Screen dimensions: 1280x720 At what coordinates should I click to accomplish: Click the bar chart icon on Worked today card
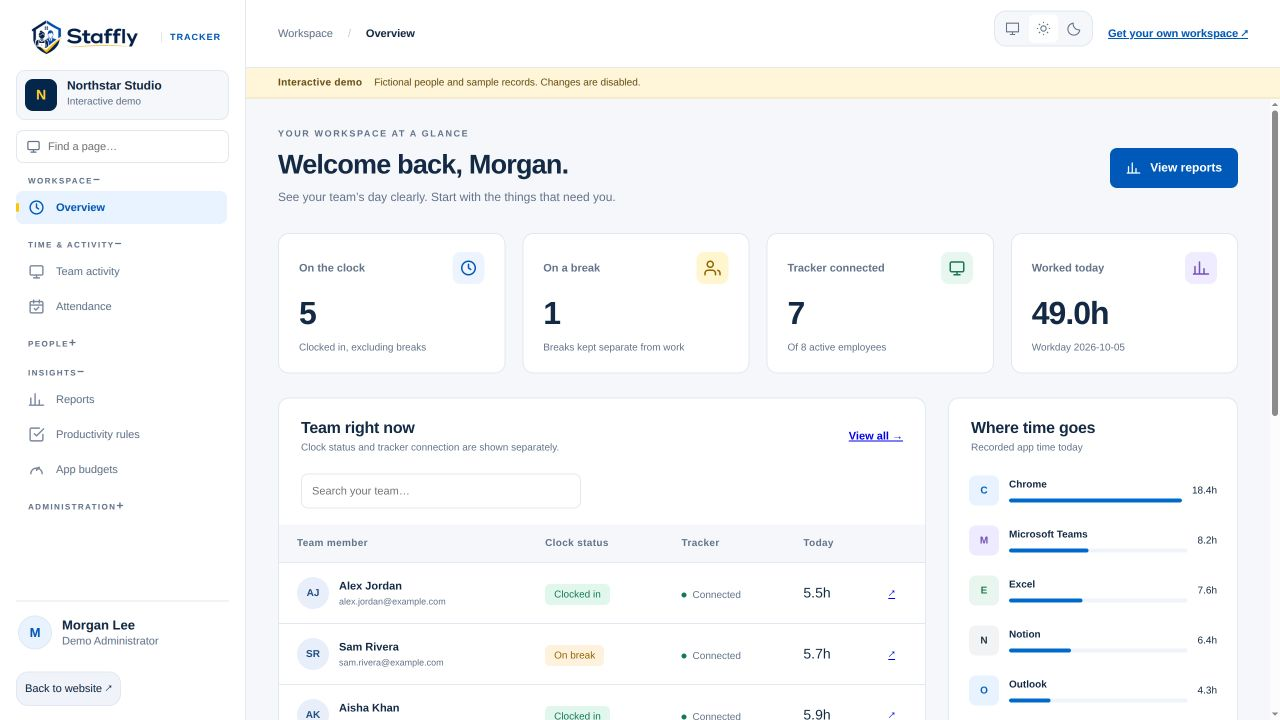[1201, 268]
